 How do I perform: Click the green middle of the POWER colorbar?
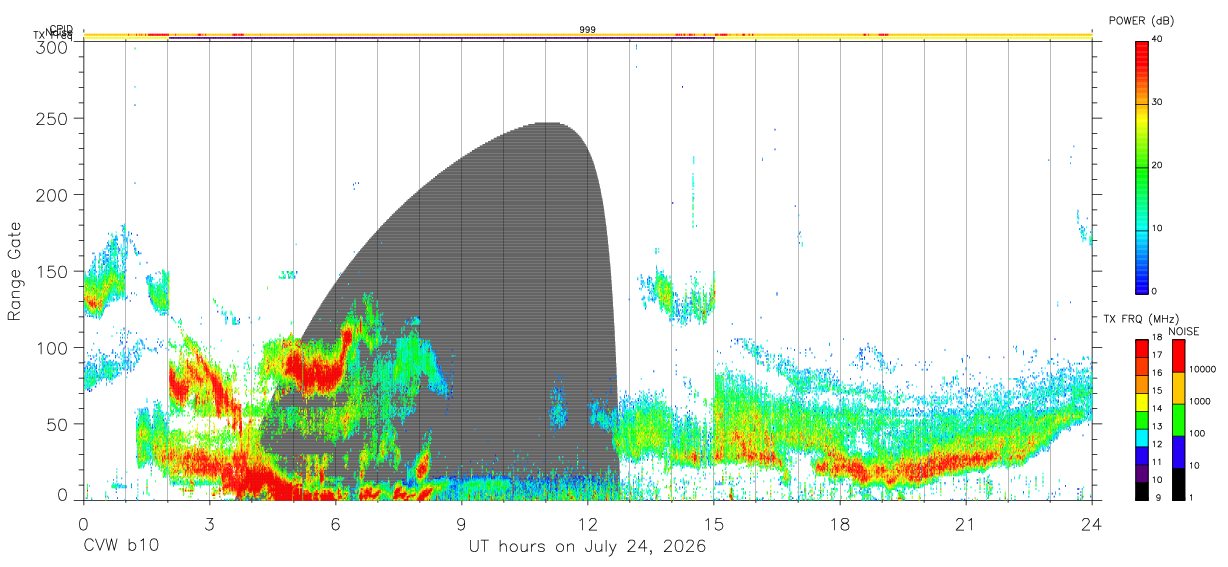tap(1142, 175)
